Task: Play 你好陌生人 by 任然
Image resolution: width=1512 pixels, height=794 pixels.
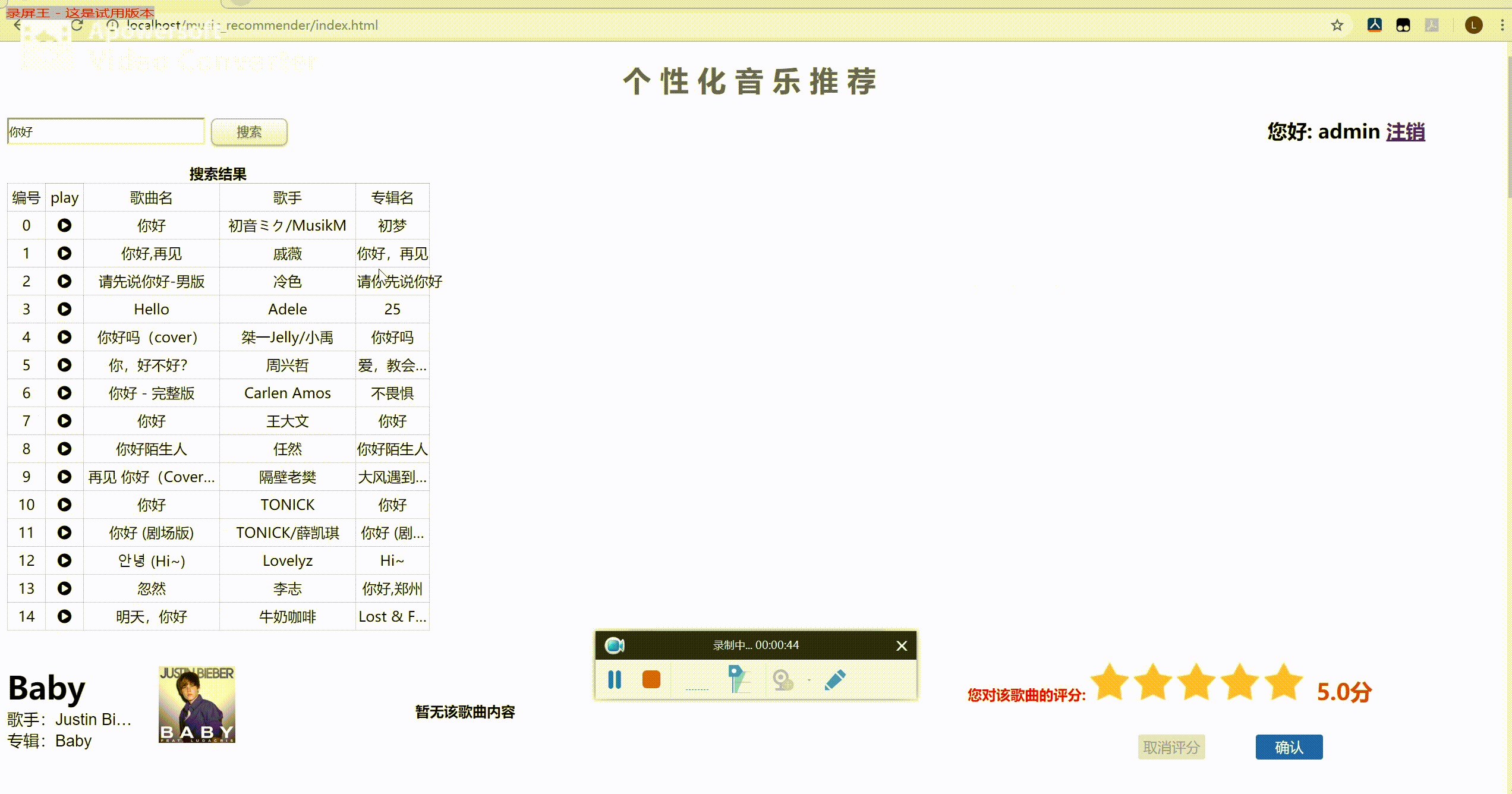Action: point(64,449)
